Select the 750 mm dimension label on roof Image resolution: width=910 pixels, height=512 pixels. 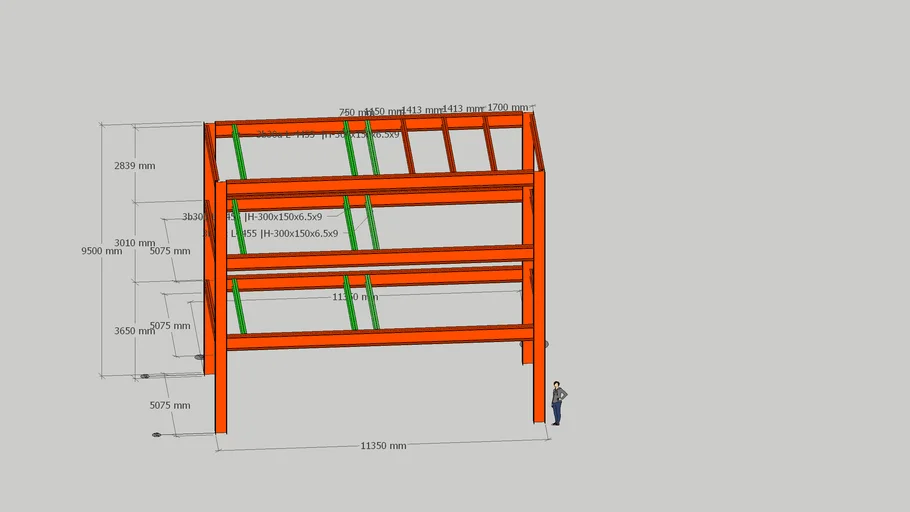(x=351, y=113)
